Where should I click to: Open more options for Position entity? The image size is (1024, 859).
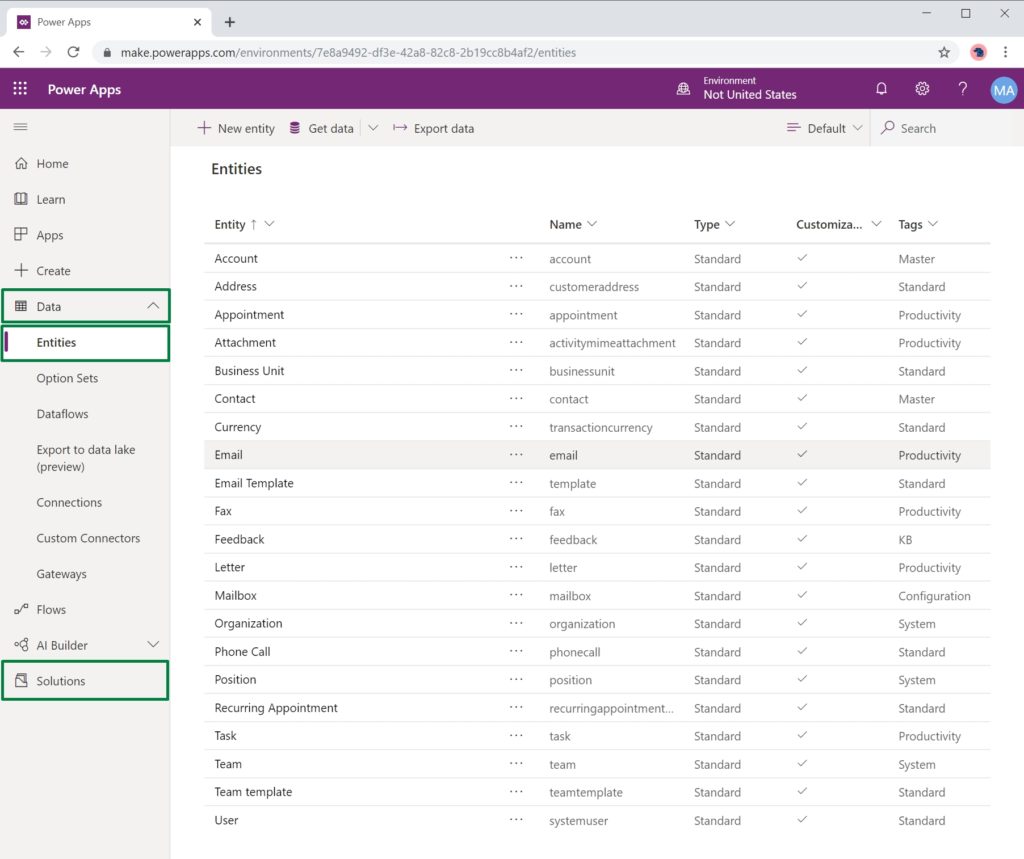pos(516,679)
